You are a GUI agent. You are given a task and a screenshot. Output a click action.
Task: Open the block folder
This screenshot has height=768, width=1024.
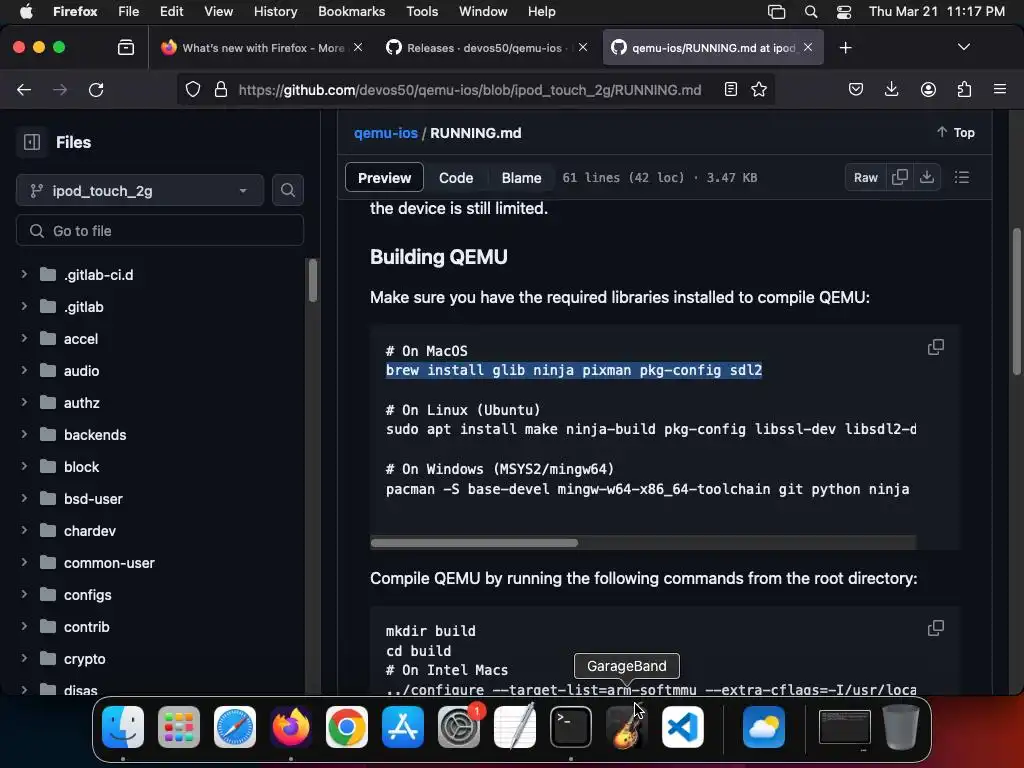click(82, 467)
